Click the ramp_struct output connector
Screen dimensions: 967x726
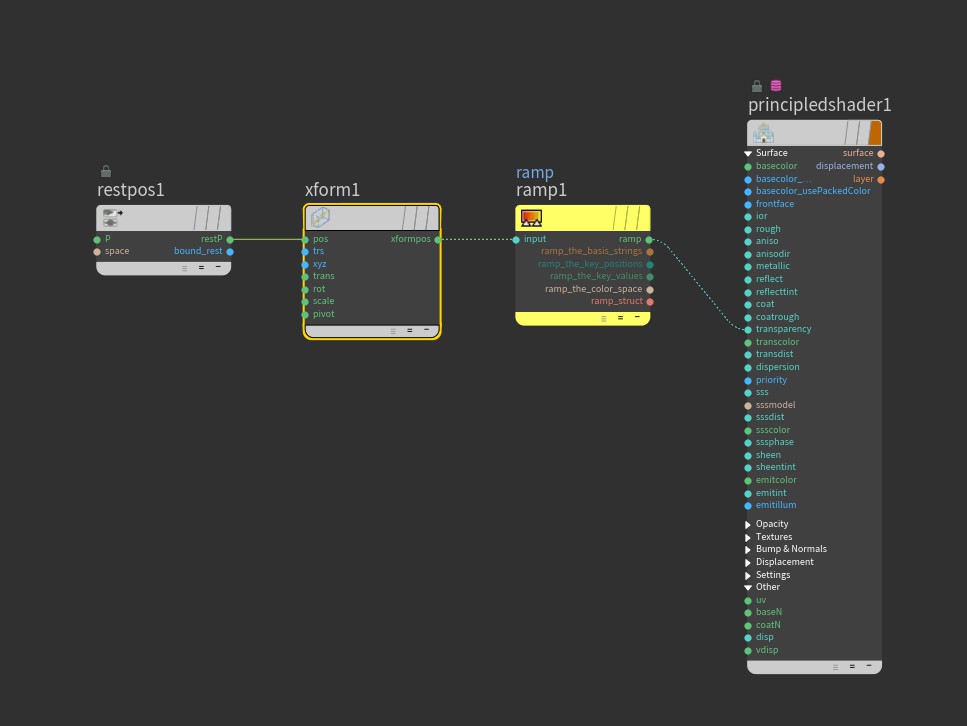coord(650,302)
